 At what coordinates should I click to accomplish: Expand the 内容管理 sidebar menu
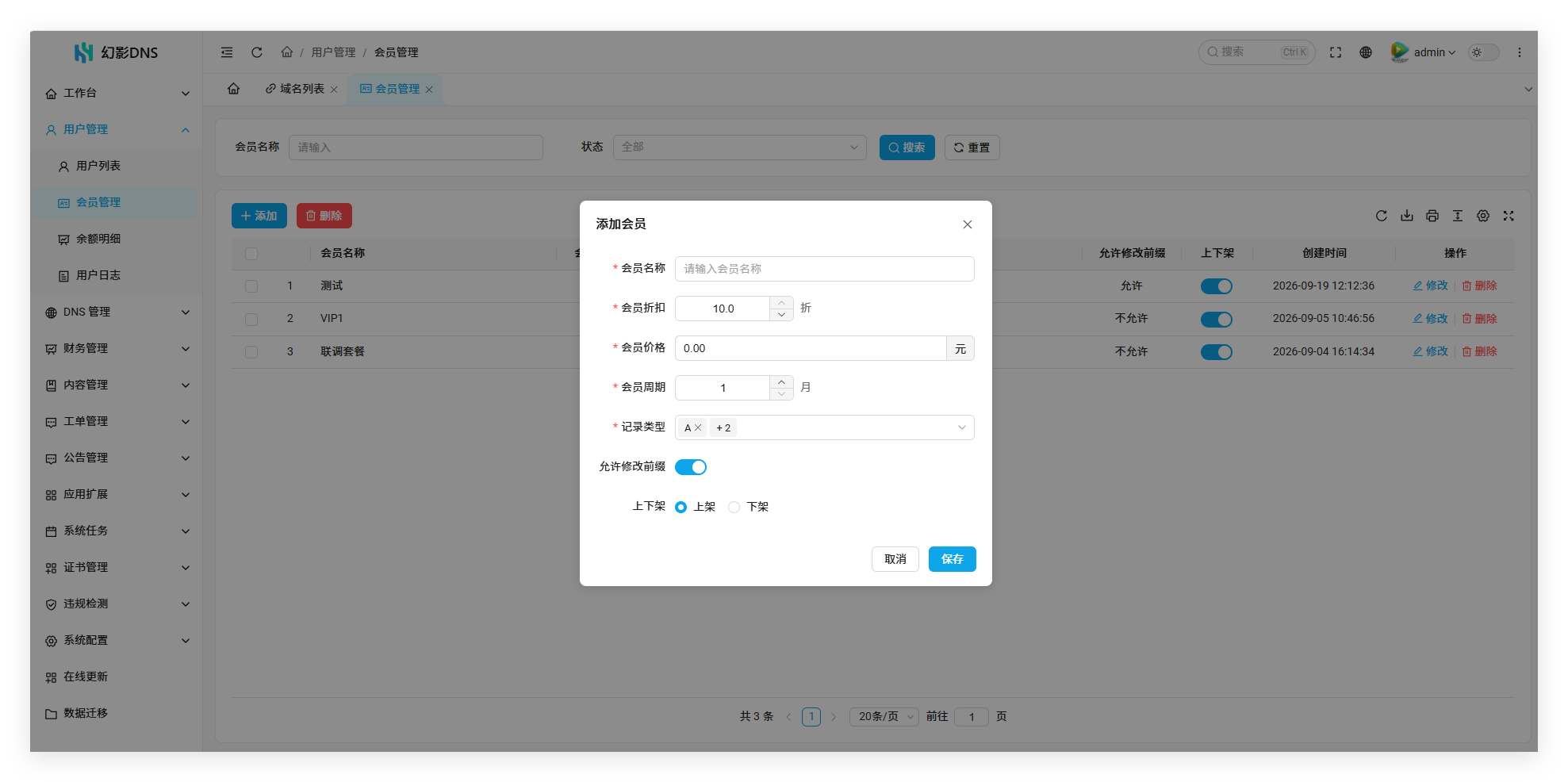coord(116,385)
